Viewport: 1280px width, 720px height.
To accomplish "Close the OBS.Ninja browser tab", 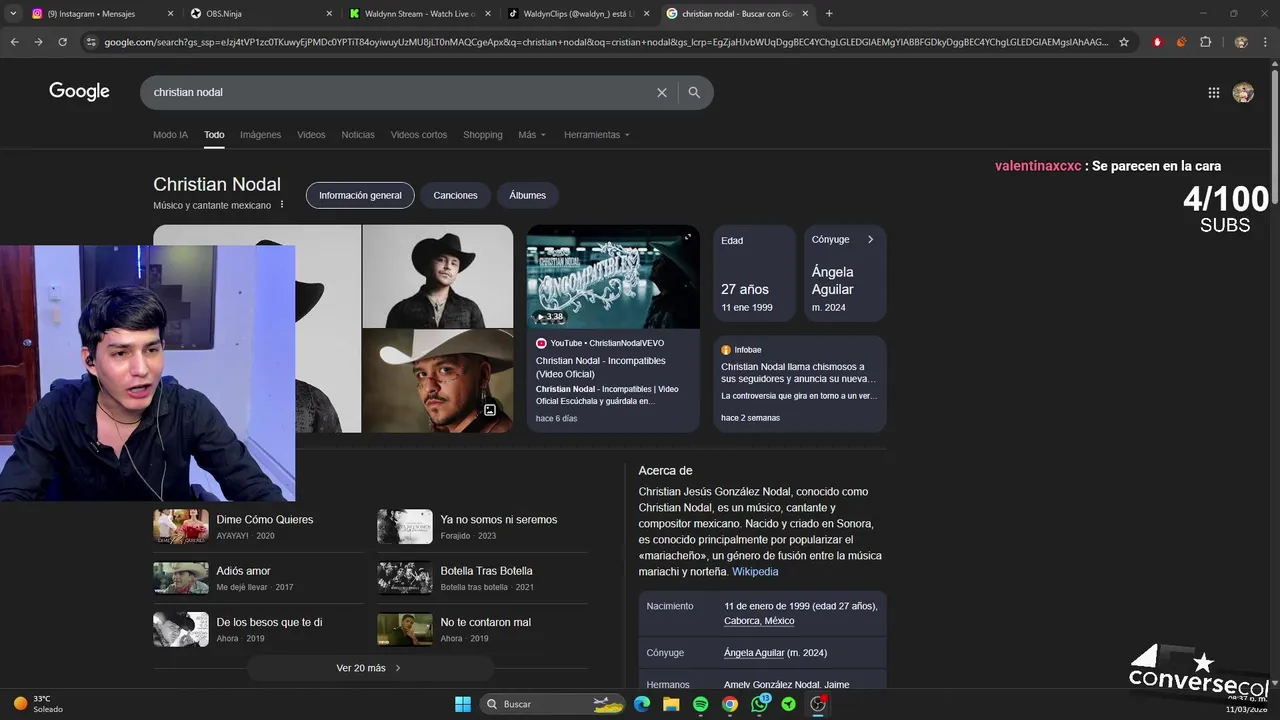I will point(328,14).
